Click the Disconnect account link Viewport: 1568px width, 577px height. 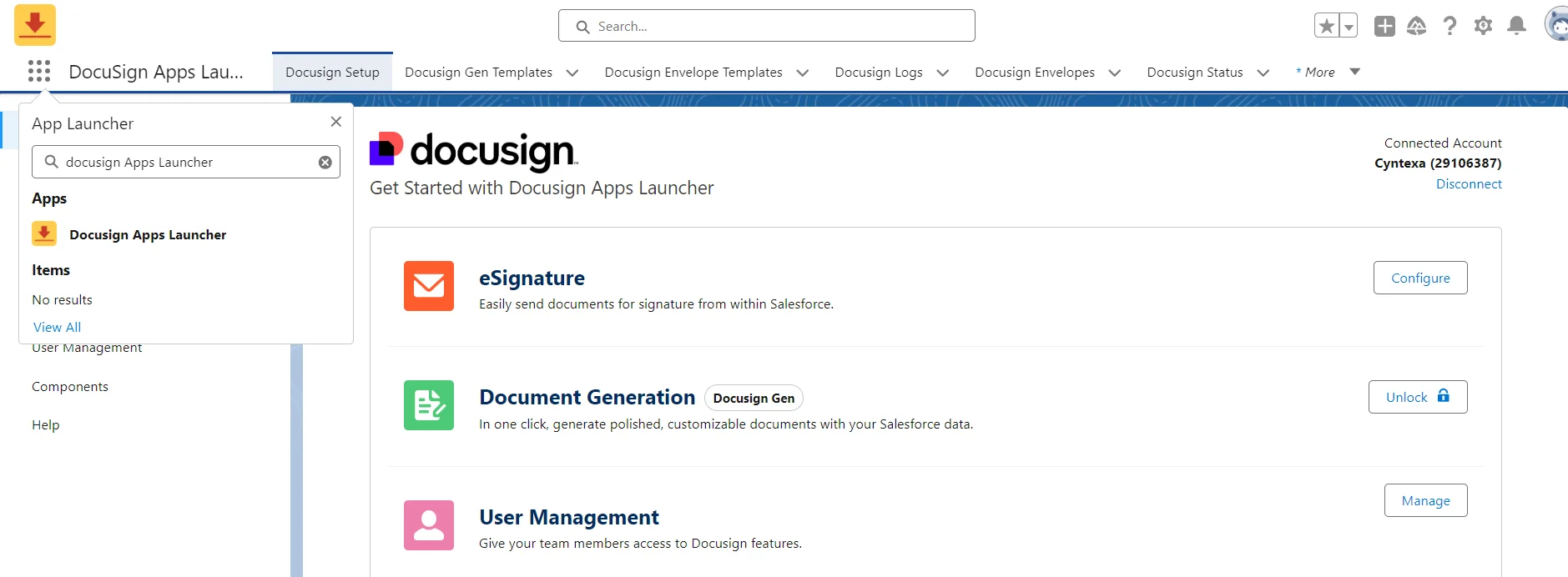1469,184
